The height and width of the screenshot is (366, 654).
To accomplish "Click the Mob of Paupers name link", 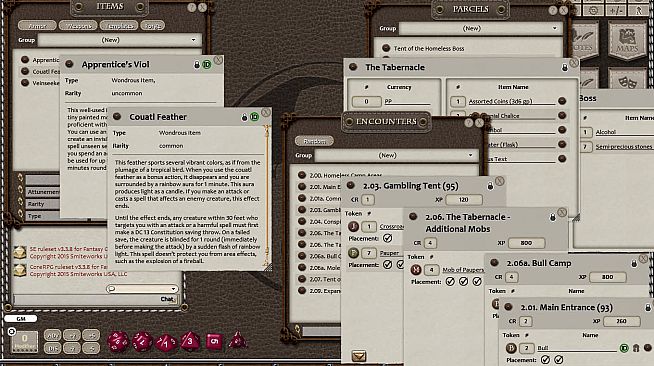I will click(463, 270).
